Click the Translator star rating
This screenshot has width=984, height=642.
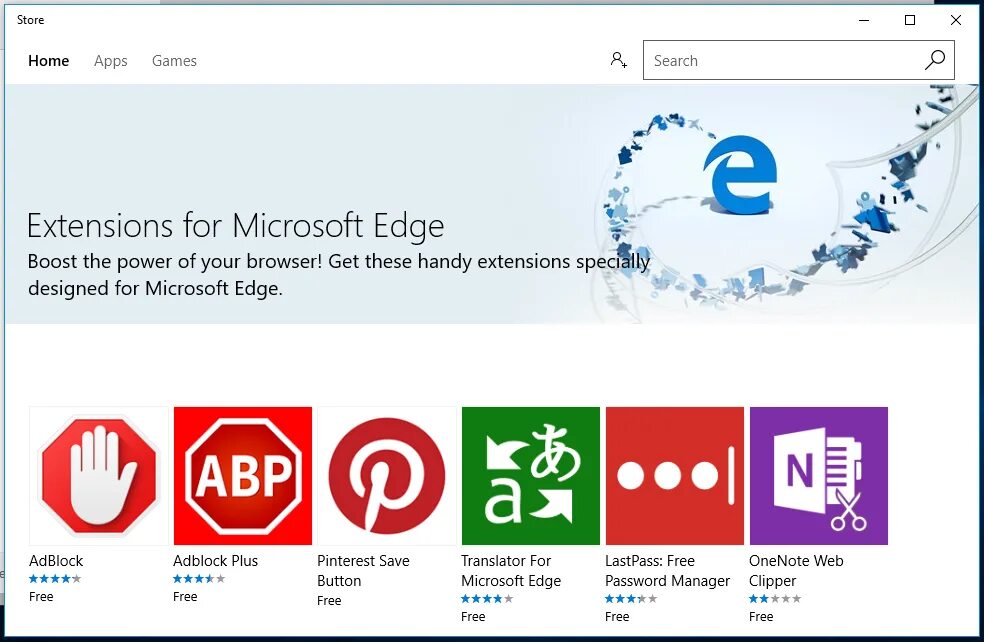point(487,599)
